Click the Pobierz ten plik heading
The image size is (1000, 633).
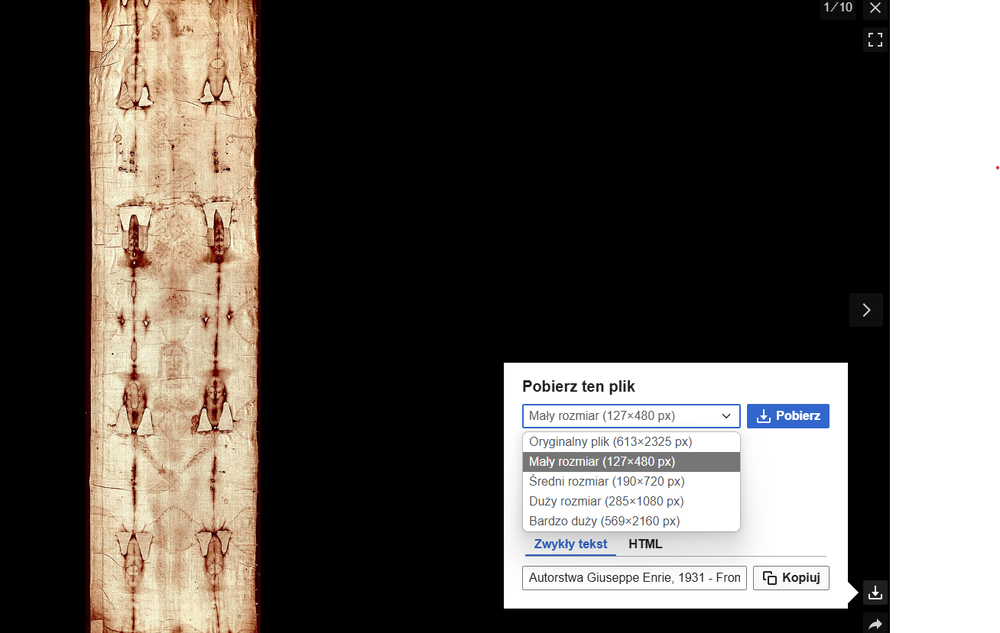[578, 387]
